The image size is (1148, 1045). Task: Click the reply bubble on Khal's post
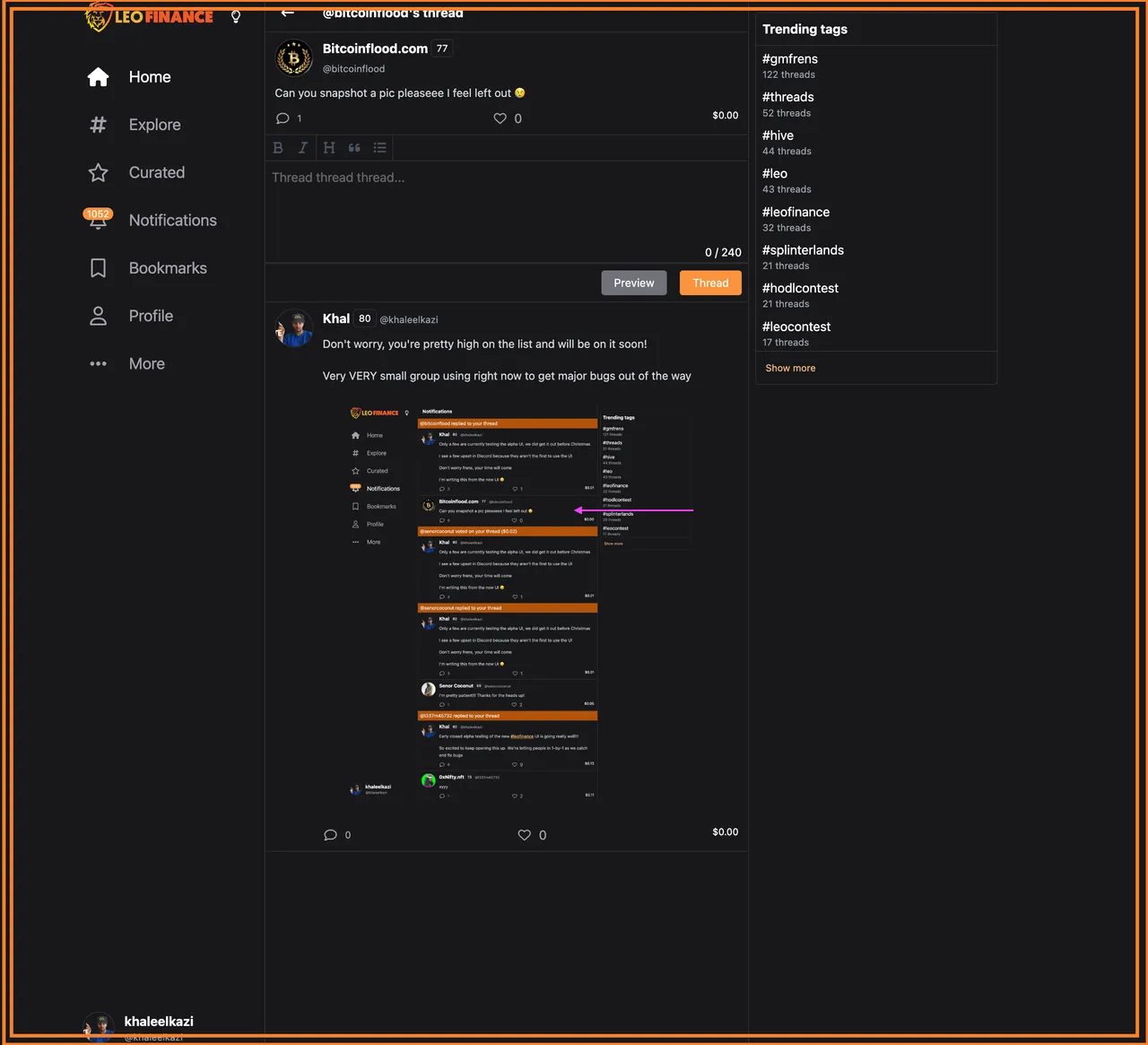pos(330,835)
